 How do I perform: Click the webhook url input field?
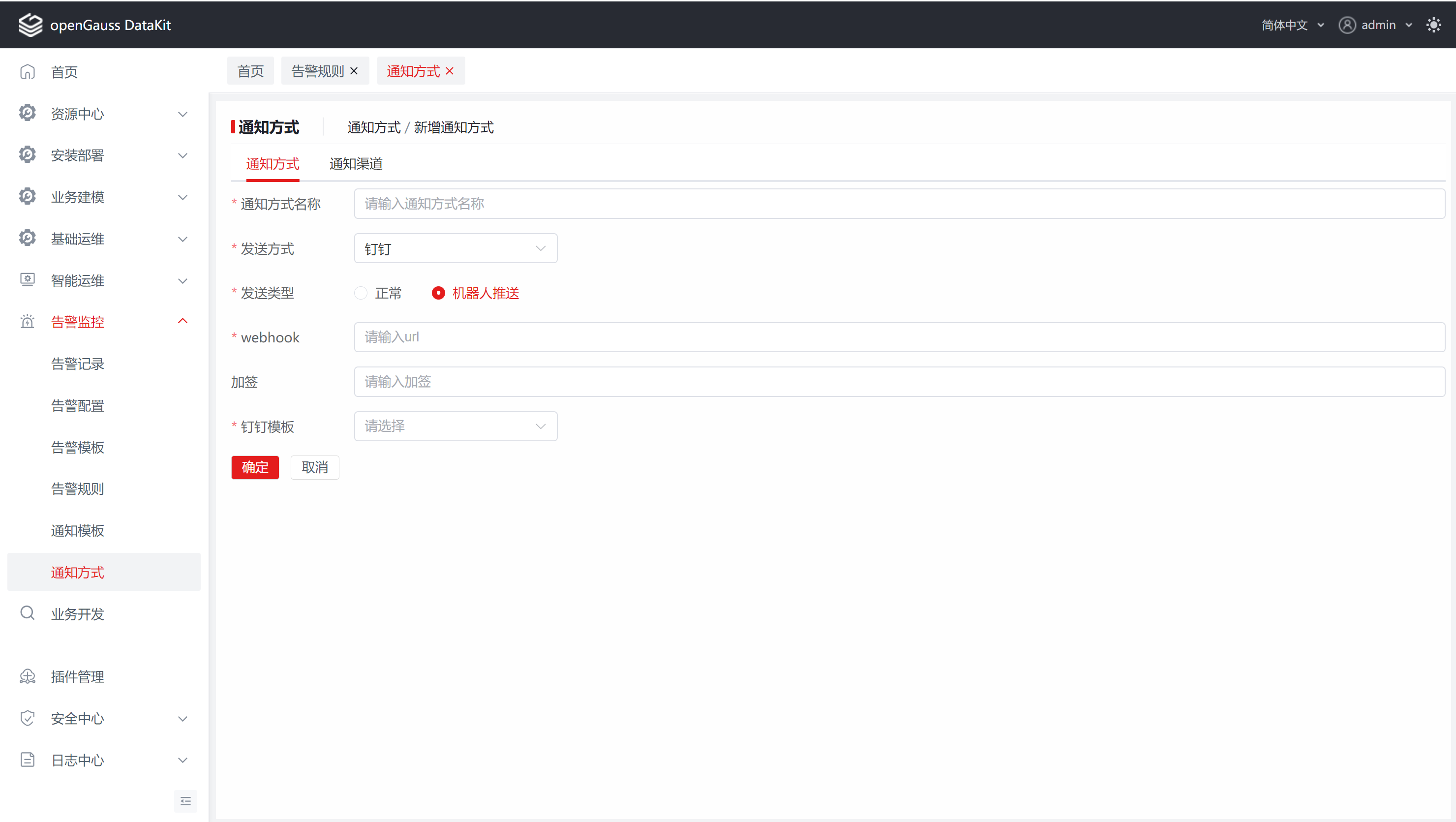point(899,337)
